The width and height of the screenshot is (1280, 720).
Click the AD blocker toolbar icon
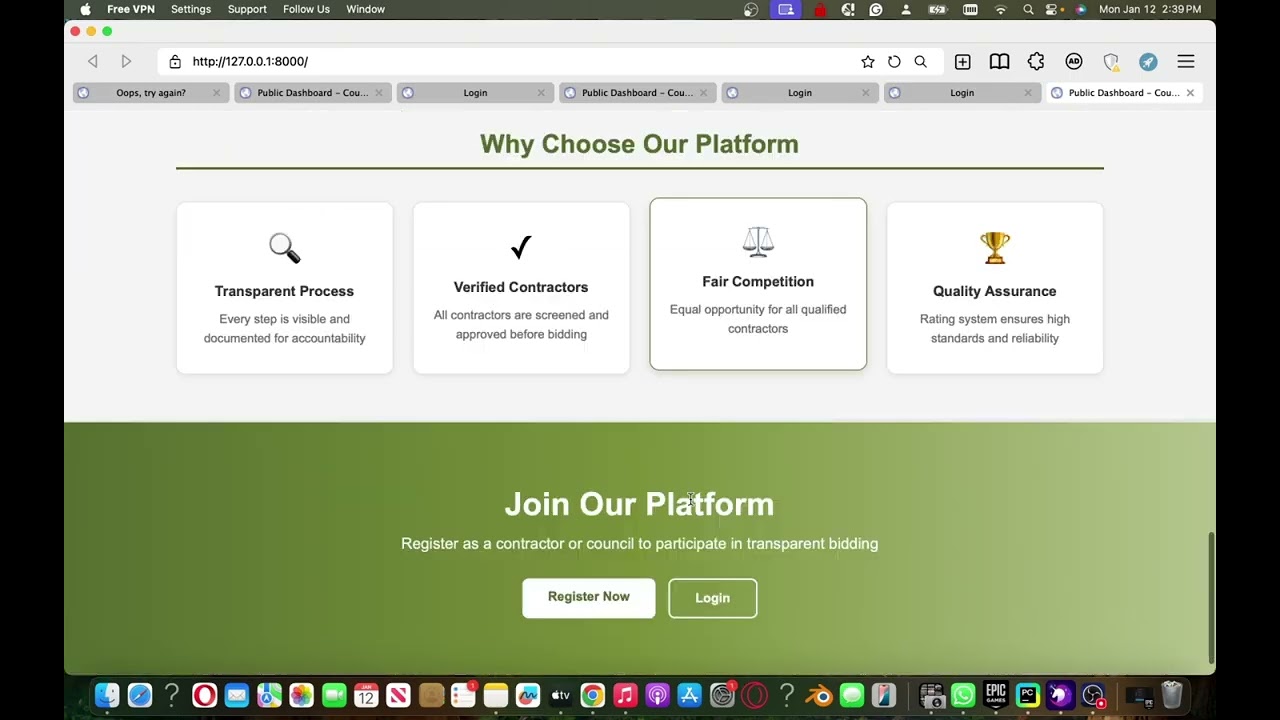click(1074, 62)
